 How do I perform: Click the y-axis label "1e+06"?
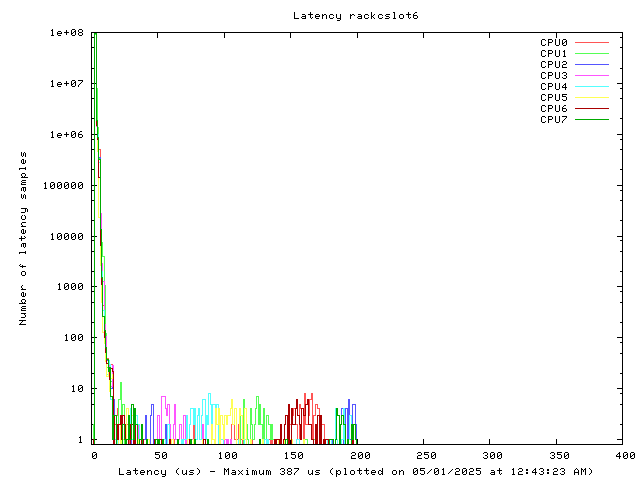point(67,135)
